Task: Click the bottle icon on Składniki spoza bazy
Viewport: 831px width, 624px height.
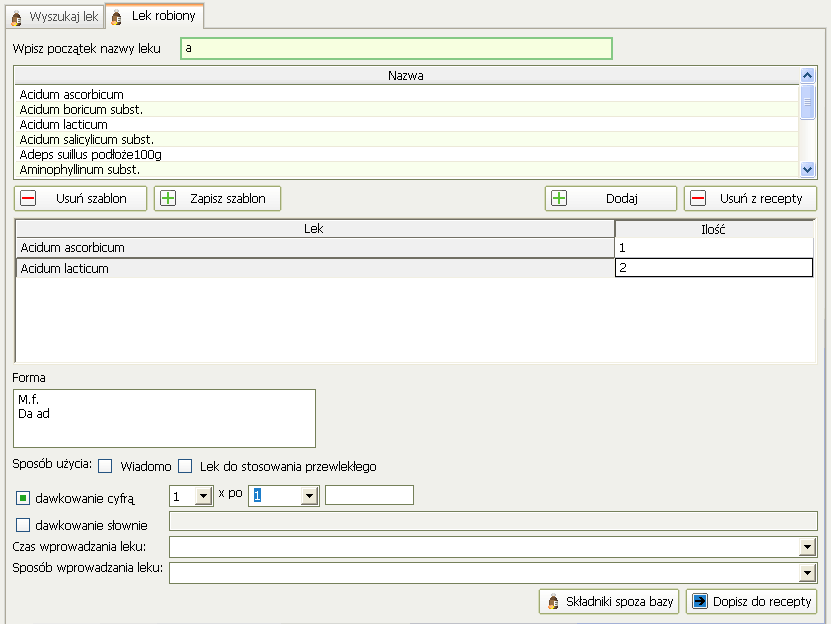Action: click(553, 601)
